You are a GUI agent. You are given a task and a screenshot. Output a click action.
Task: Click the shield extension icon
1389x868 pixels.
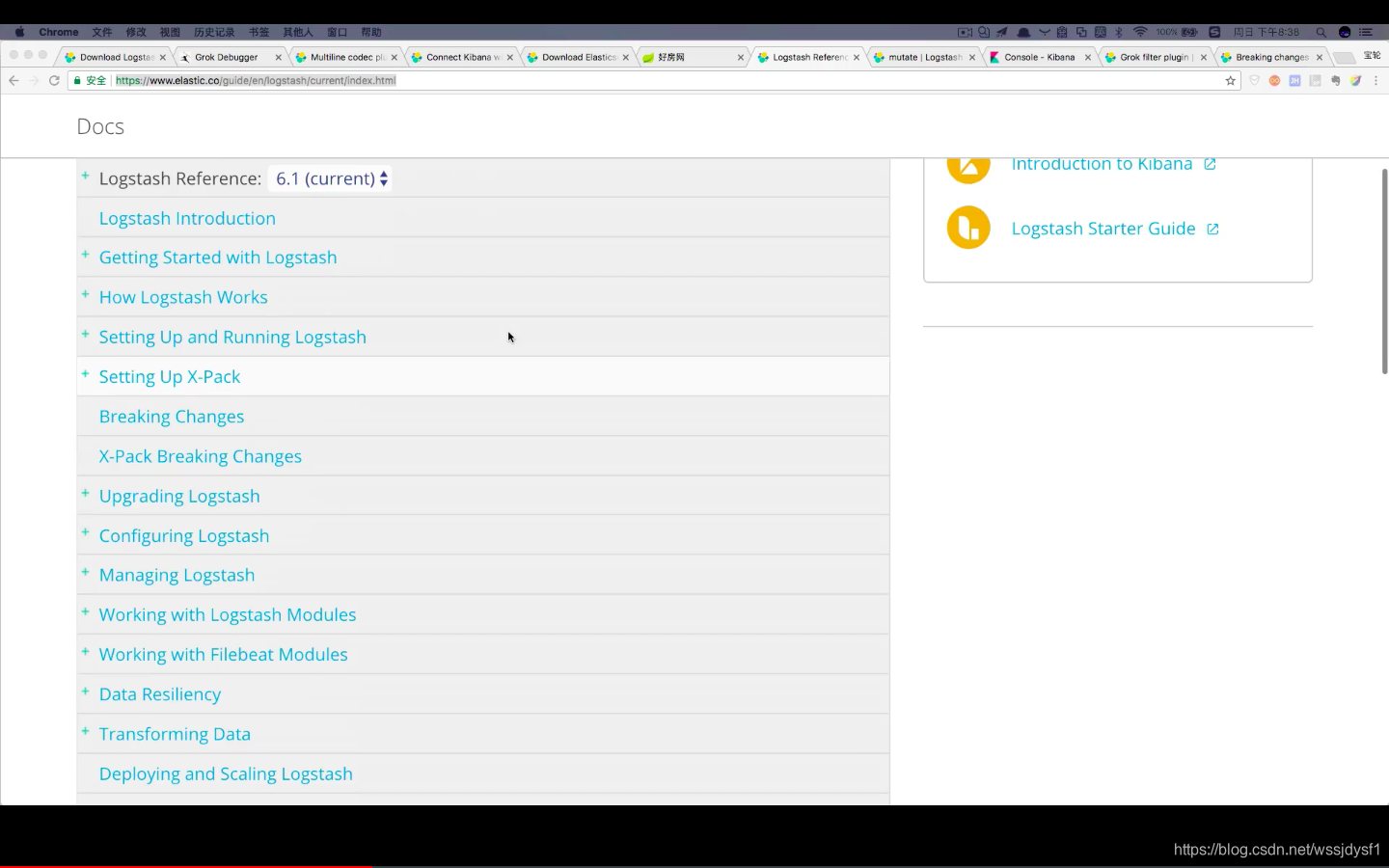[x=1254, y=80]
